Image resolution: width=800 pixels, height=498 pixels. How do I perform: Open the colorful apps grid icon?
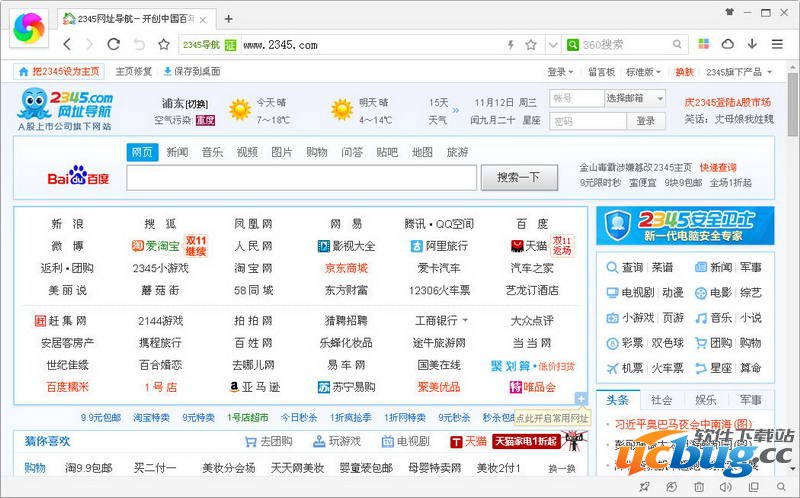coord(704,44)
